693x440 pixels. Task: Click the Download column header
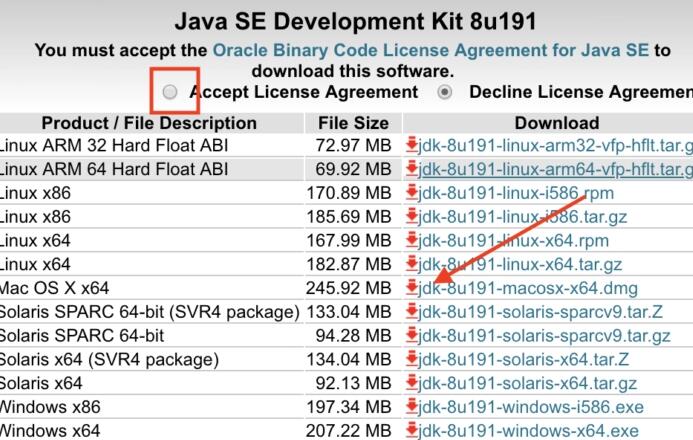(x=557, y=123)
